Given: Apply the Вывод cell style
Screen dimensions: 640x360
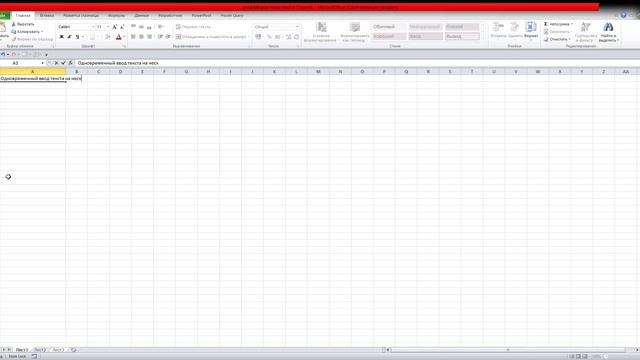Looking at the screenshot, I should pyautogui.click(x=462, y=36).
